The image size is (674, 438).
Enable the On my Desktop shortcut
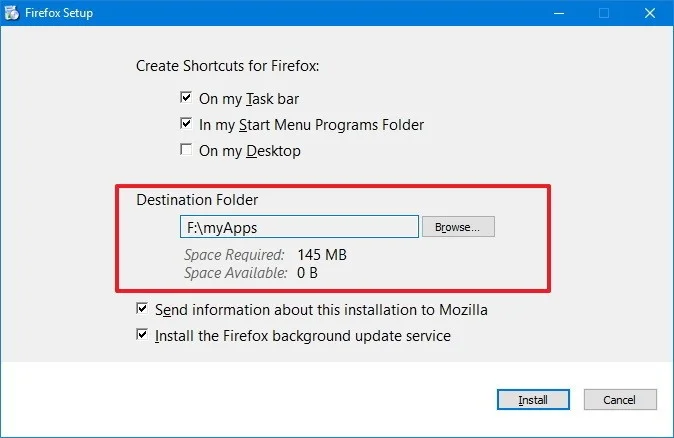pos(186,151)
